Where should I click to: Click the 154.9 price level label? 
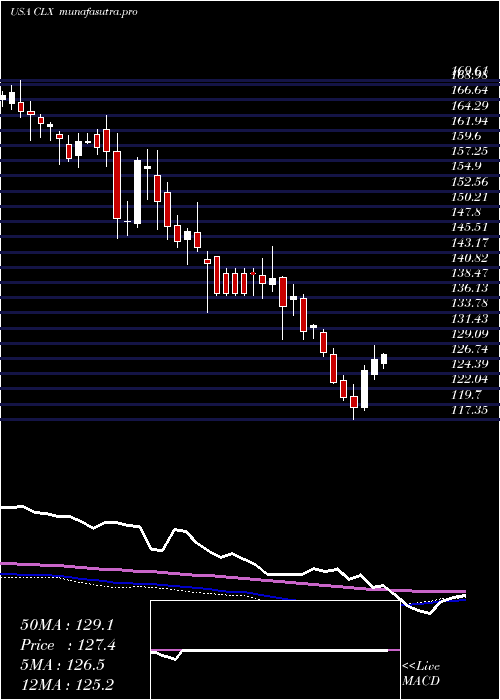467,167
